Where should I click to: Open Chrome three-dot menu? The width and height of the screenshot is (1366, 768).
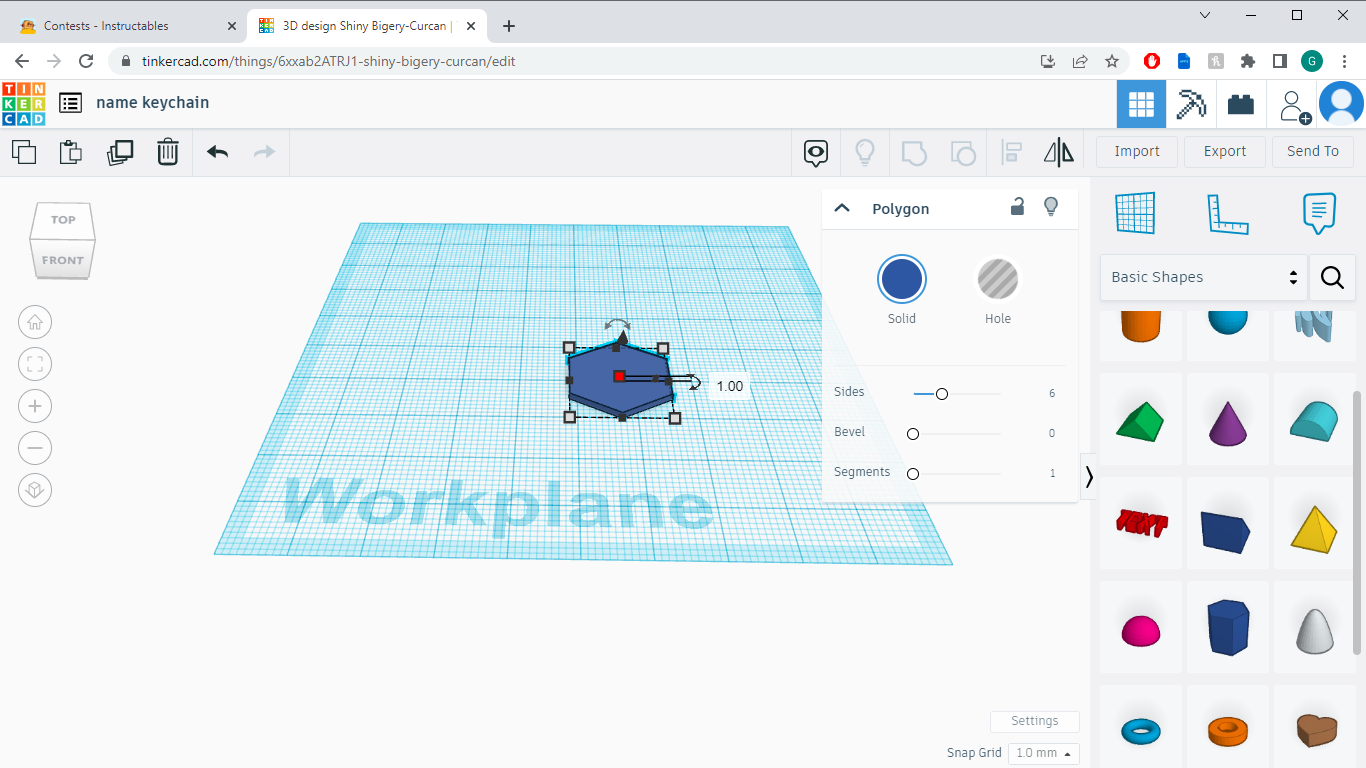pos(1345,61)
